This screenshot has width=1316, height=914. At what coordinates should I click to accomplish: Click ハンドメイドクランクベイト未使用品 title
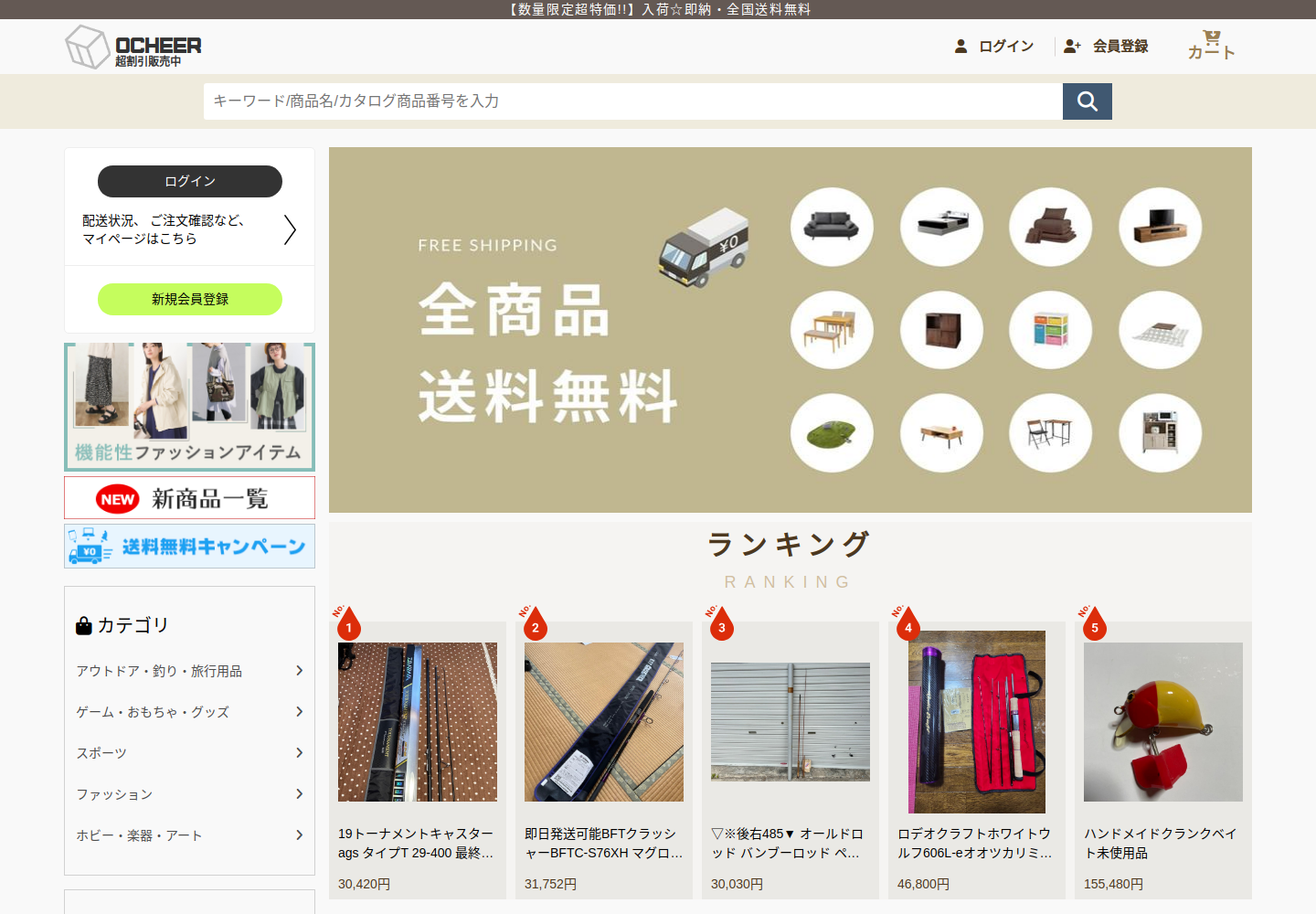(1161, 844)
